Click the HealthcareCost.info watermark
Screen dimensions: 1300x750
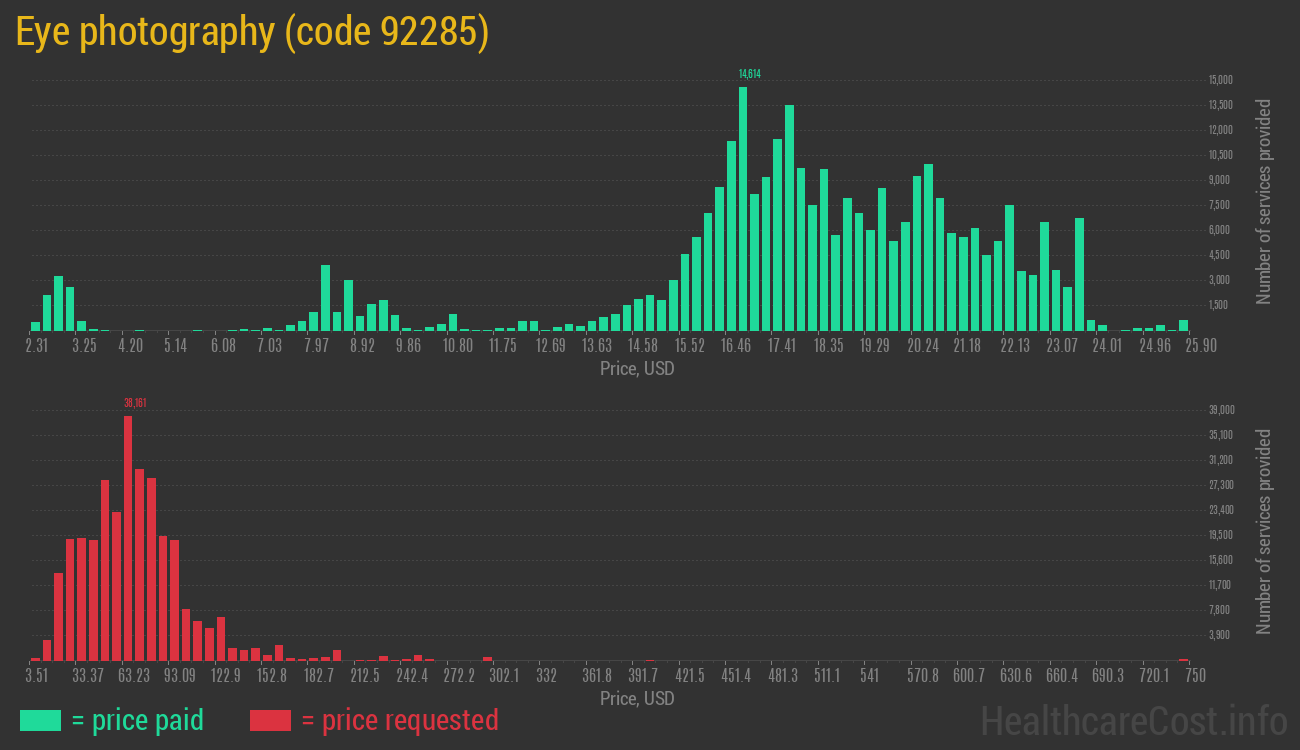[1132, 720]
